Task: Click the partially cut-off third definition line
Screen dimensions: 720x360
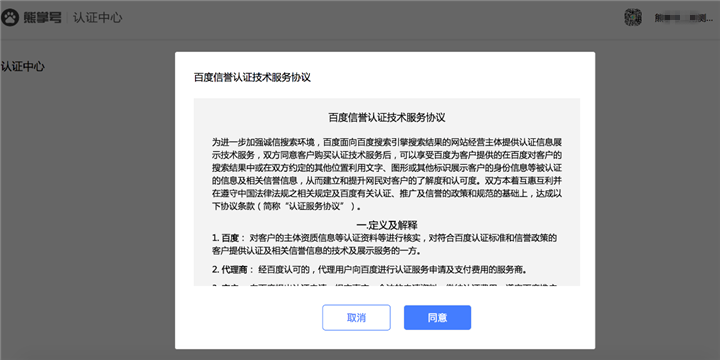Action: pyautogui.click(x=385, y=285)
